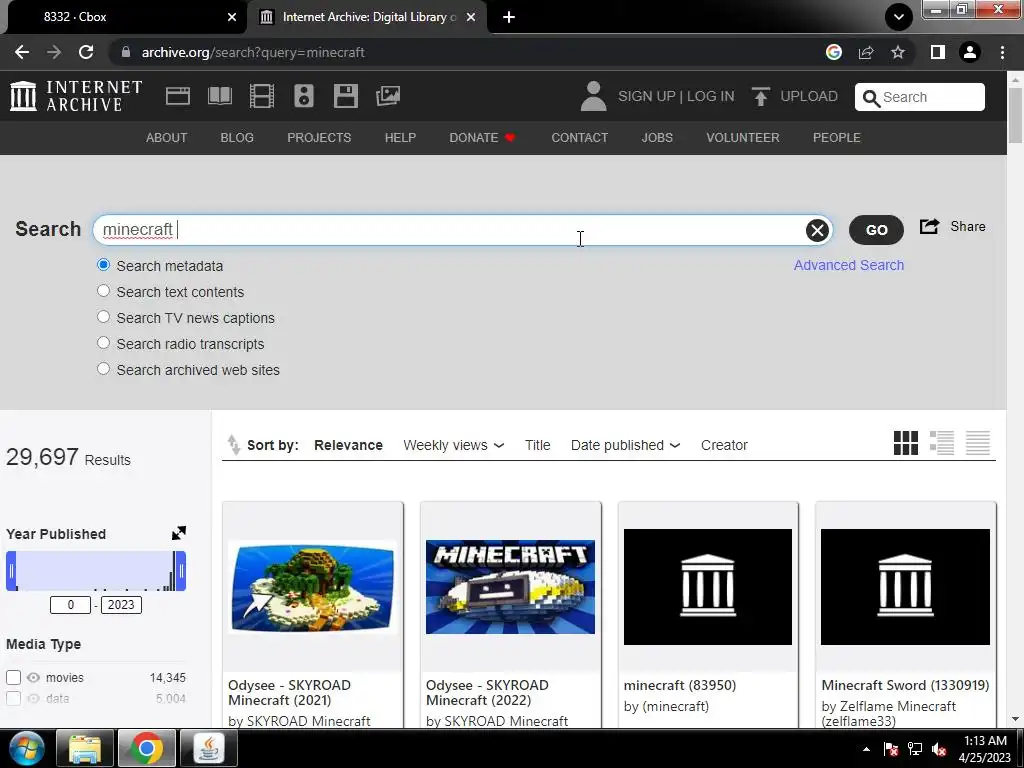Select Search metadata option
The width and height of the screenshot is (1024, 768).
point(103,265)
